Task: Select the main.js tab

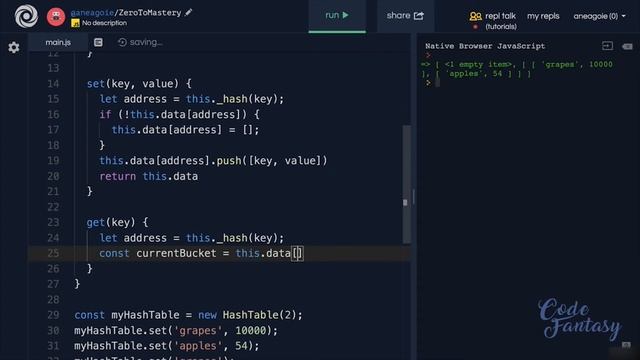Action: [x=58, y=42]
